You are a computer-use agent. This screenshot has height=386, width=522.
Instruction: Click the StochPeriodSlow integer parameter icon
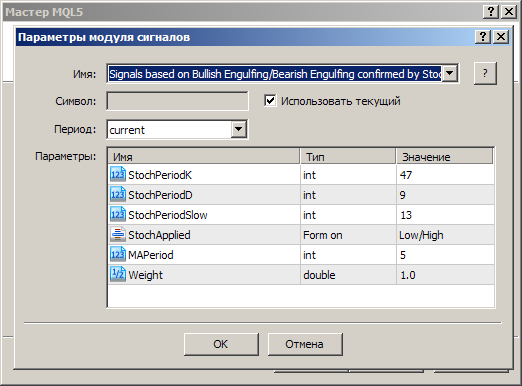118,214
